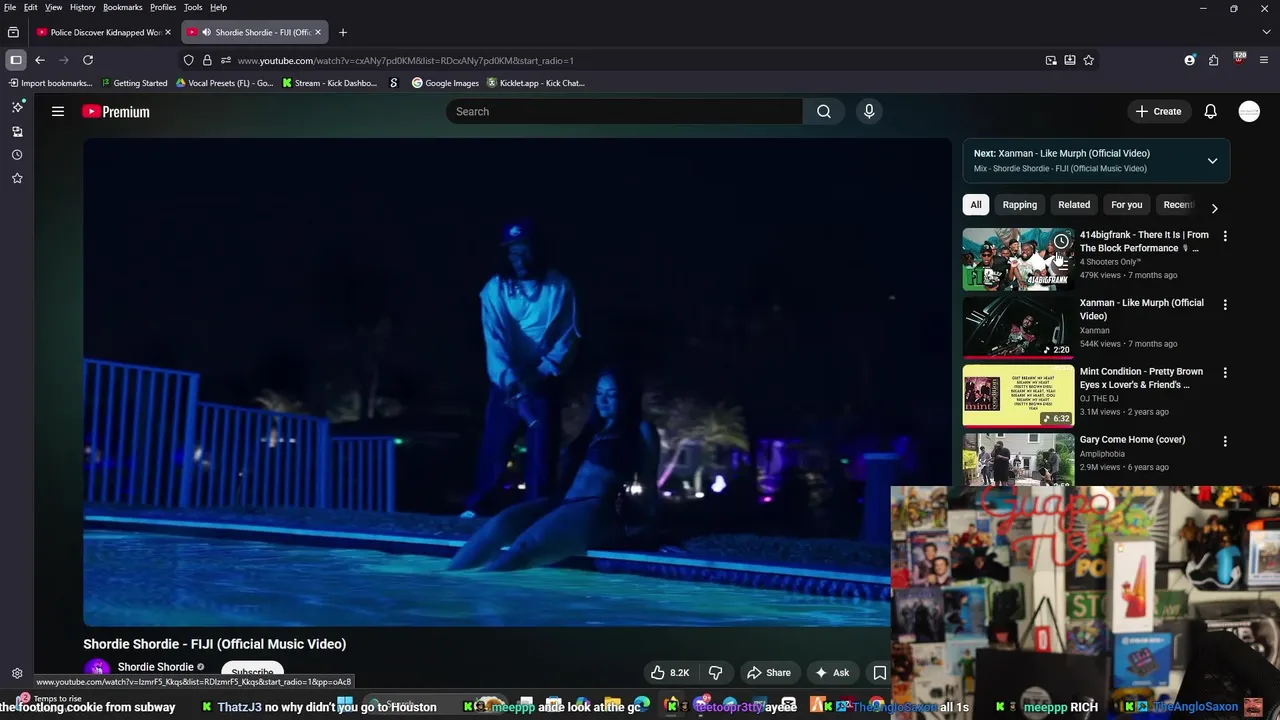Open the history clock sidebar icon

(17, 155)
